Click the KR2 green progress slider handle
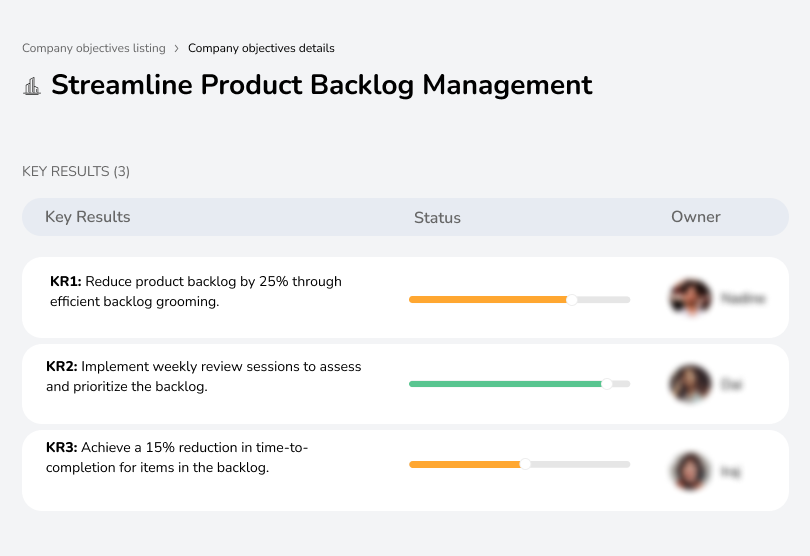Viewport: 810px width, 556px height. pyautogui.click(x=607, y=384)
